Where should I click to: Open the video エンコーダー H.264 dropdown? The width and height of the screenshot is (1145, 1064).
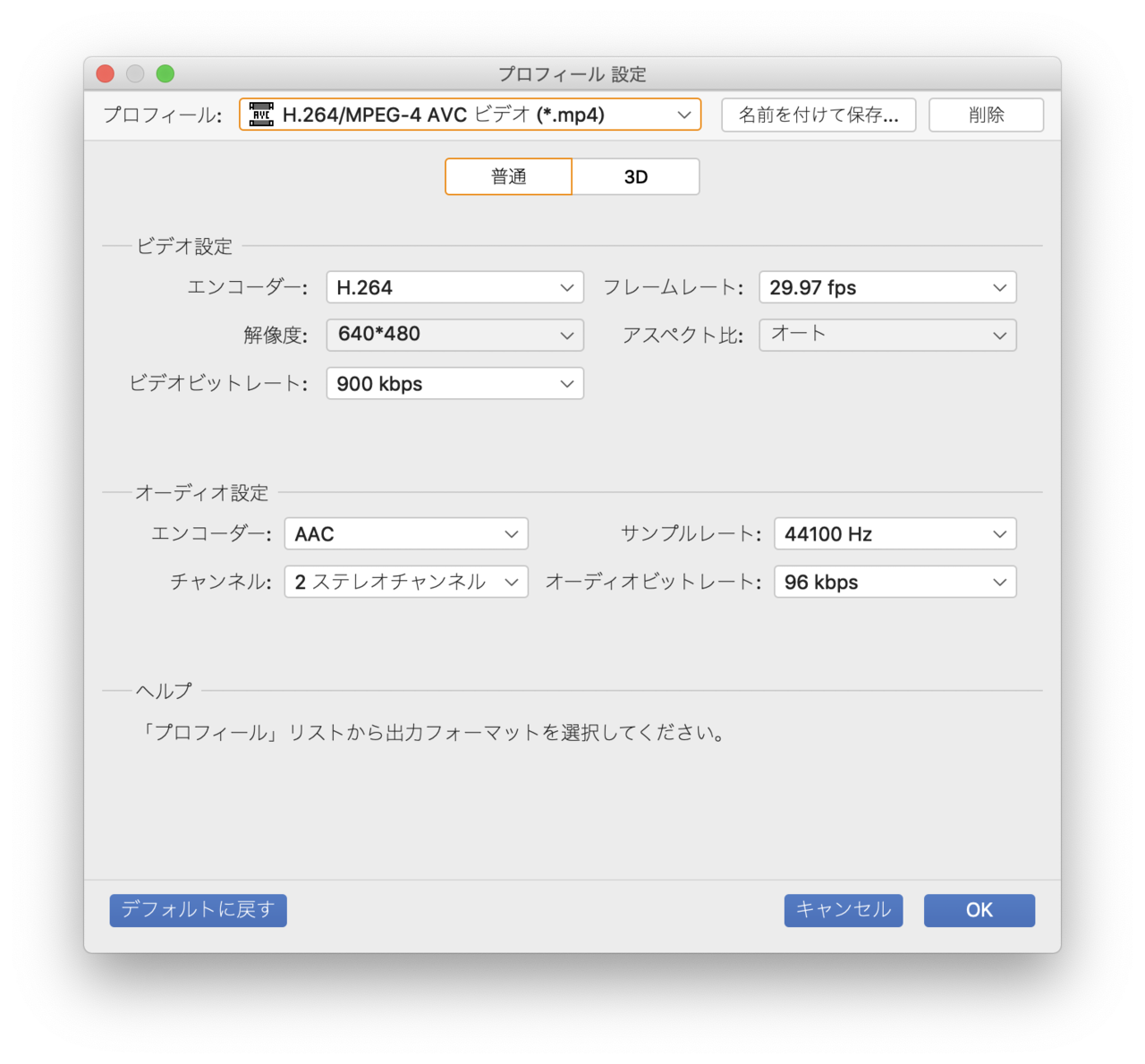[454, 287]
